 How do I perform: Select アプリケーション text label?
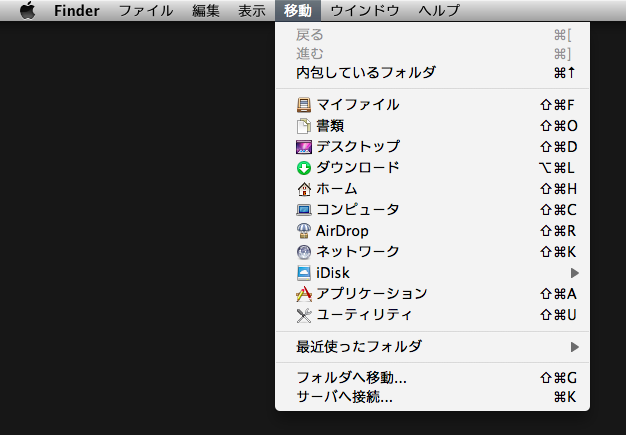(x=372, y=294)
